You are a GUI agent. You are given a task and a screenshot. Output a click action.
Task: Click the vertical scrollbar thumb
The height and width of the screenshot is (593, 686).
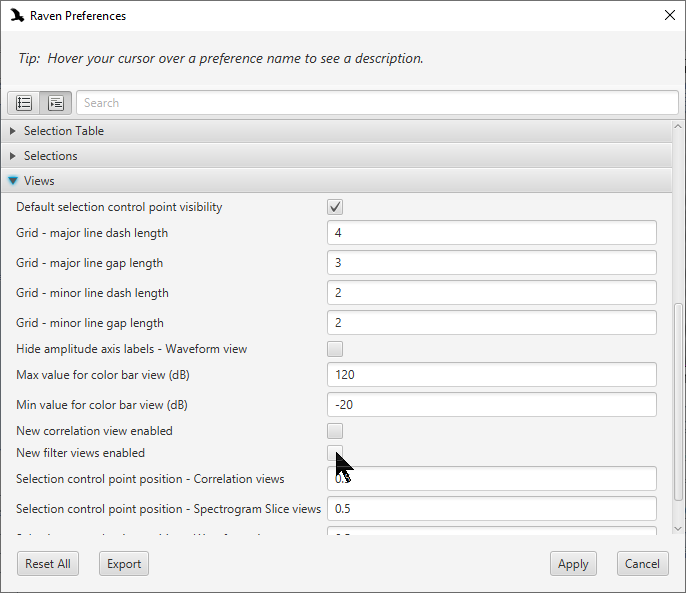click(678, 402)
